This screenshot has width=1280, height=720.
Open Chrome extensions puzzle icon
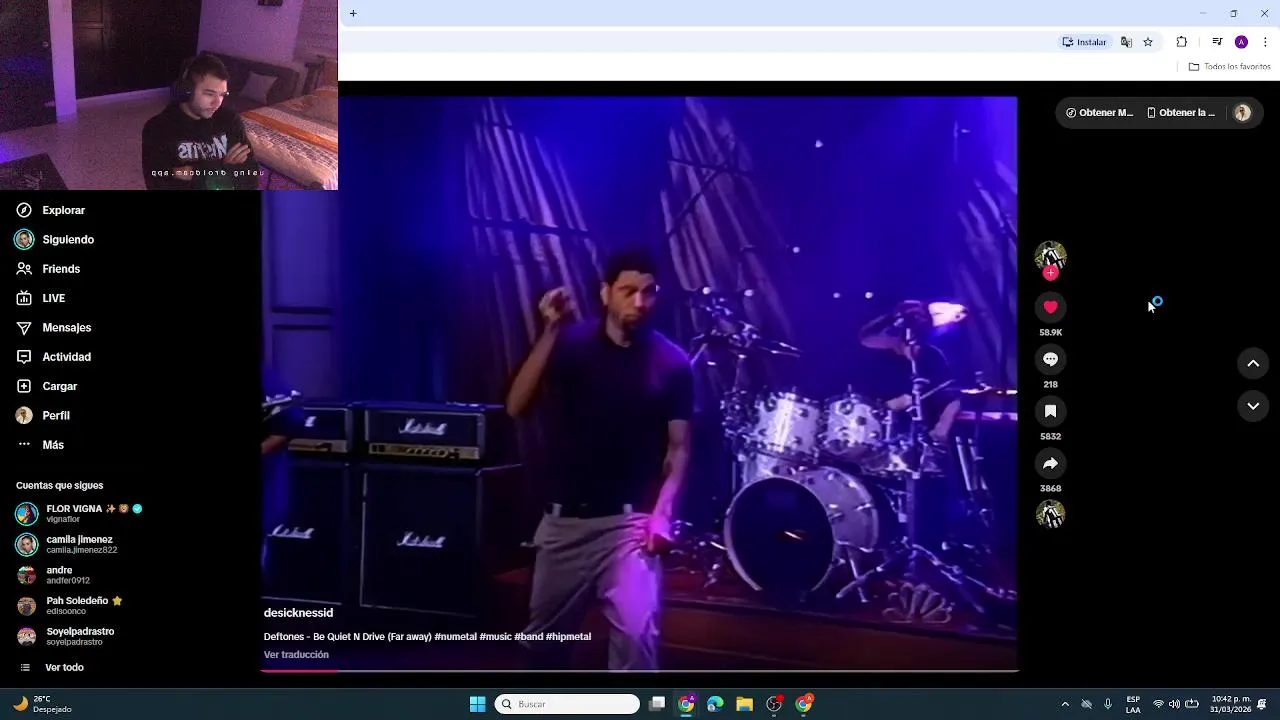click(1182, 42)
